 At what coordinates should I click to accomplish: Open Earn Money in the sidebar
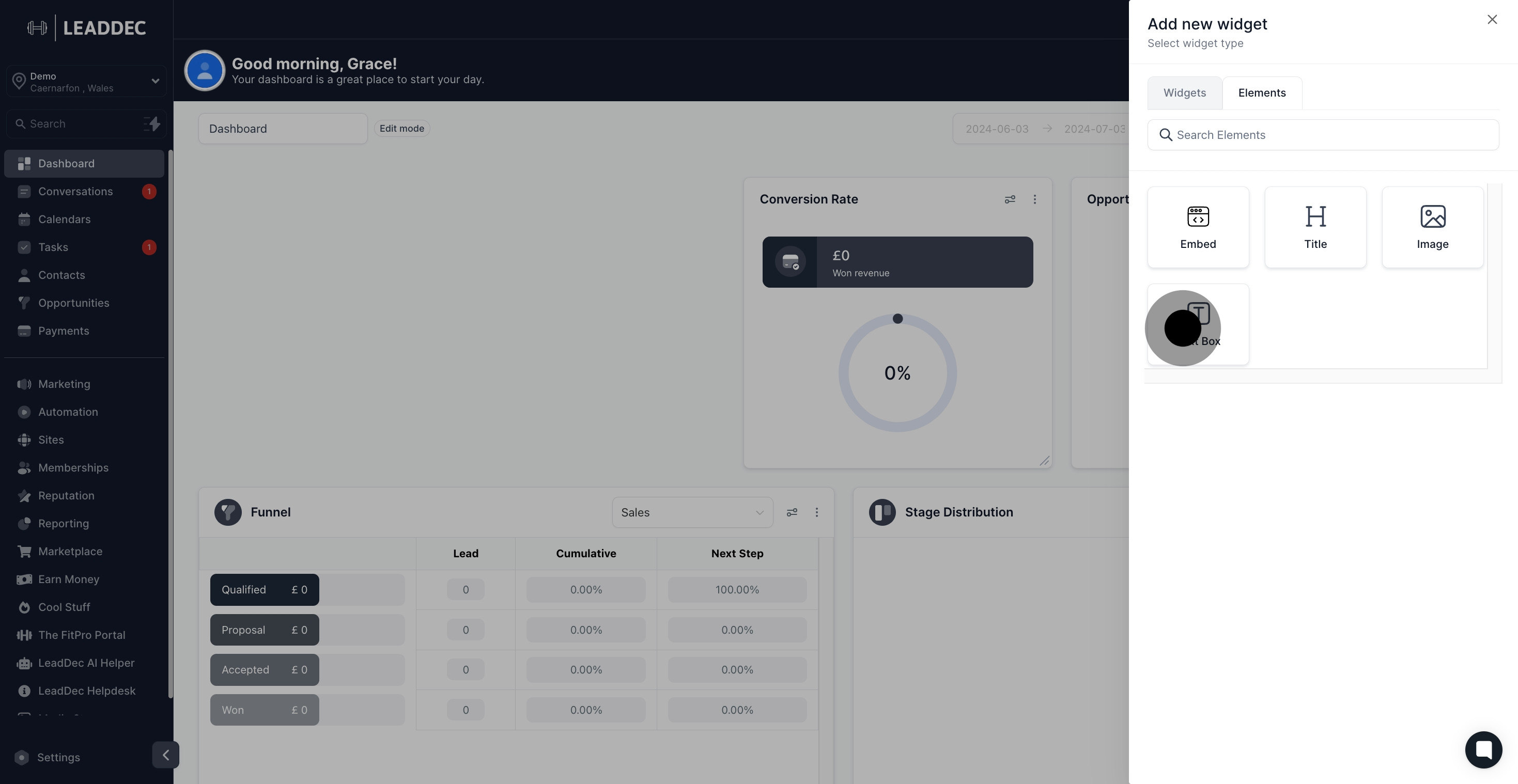click(84, 579)
